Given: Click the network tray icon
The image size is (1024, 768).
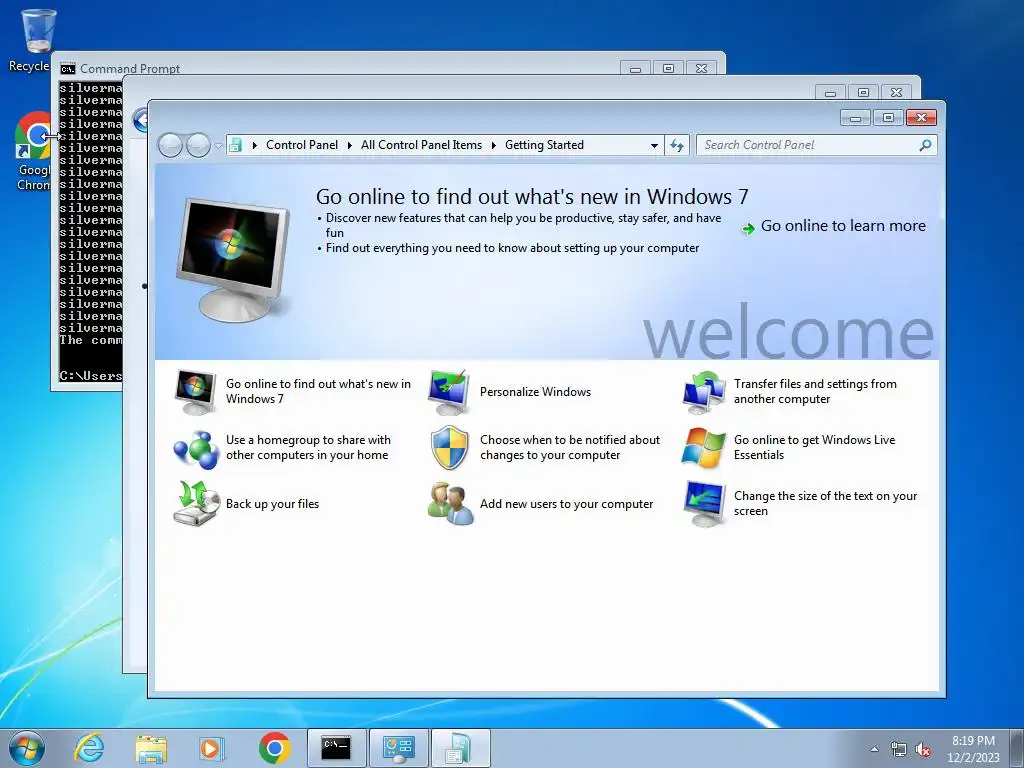Looking at the screenshot, I should coord(899,749).
